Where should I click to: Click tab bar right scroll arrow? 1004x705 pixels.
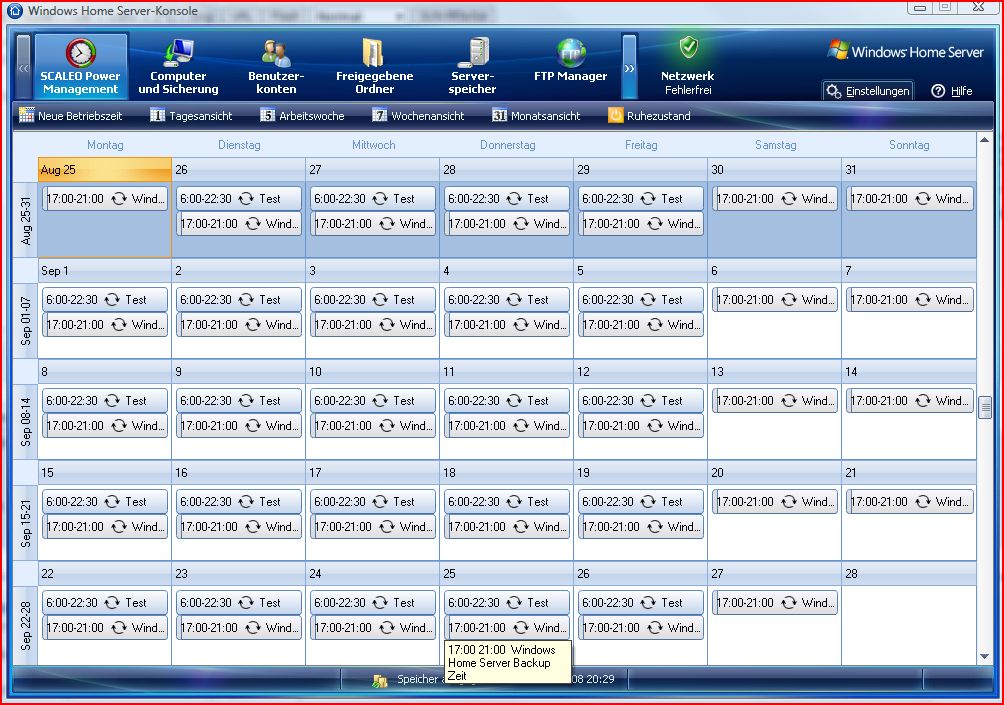point(629,67)
